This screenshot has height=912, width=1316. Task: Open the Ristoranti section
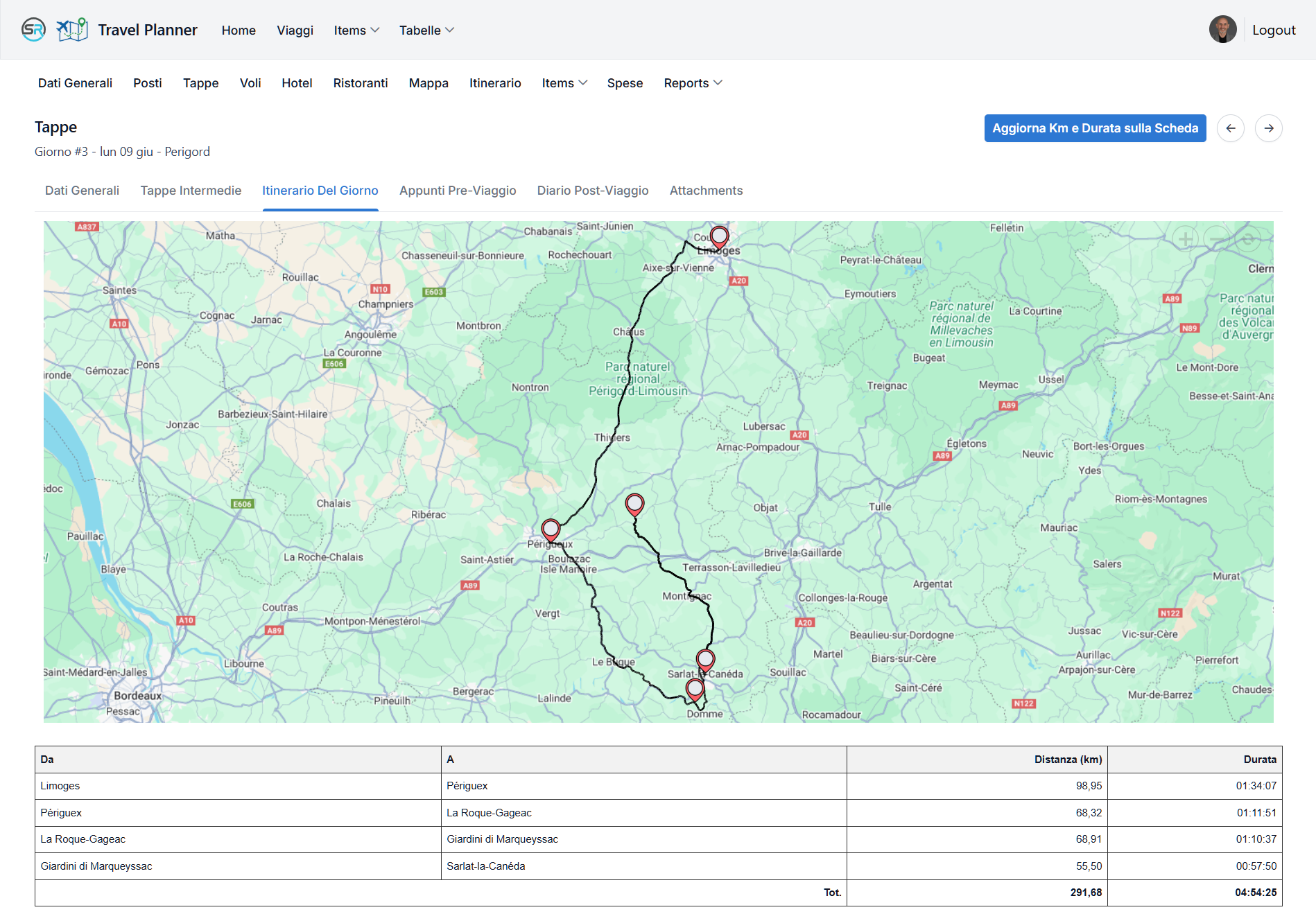tap(361, 83)
